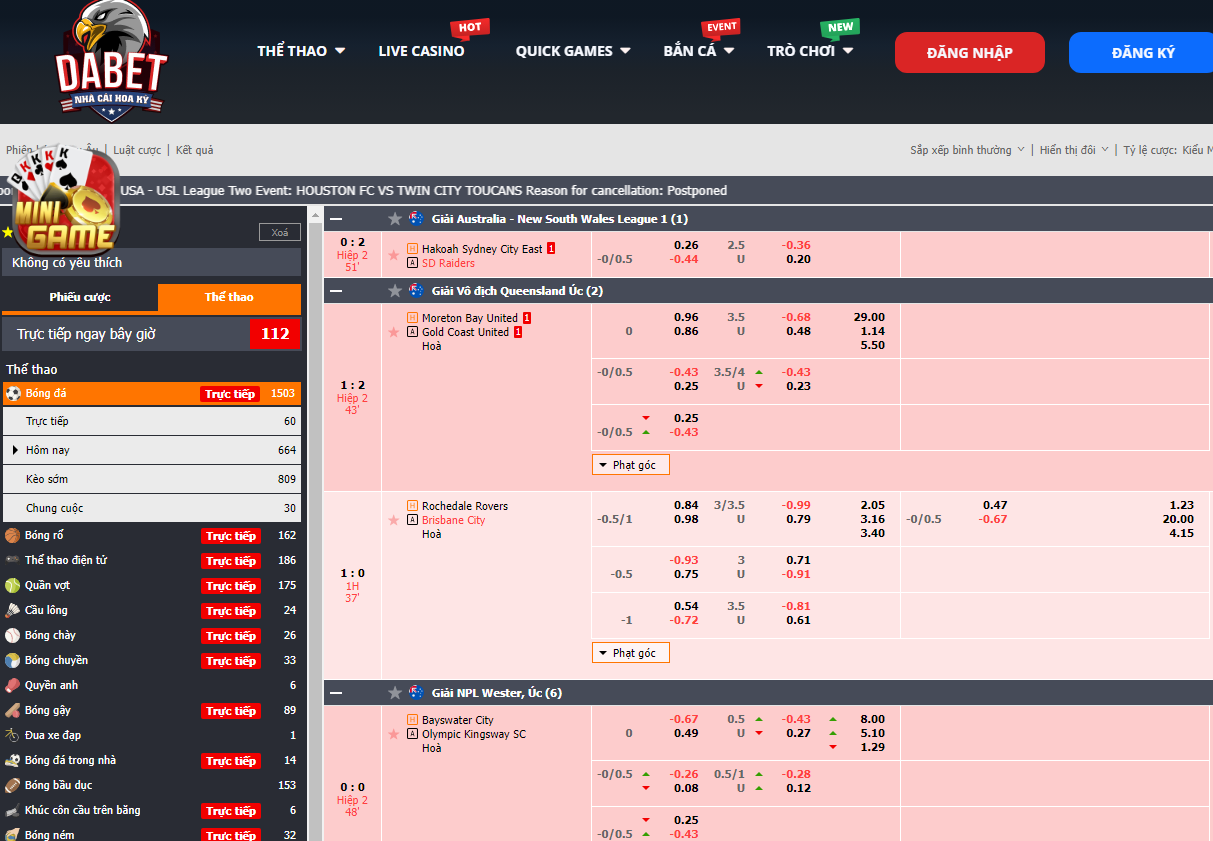The image size is (1213, 841).
Task: Favorite the Hakoah Sydney City East match star
Action: pos(394,256)
